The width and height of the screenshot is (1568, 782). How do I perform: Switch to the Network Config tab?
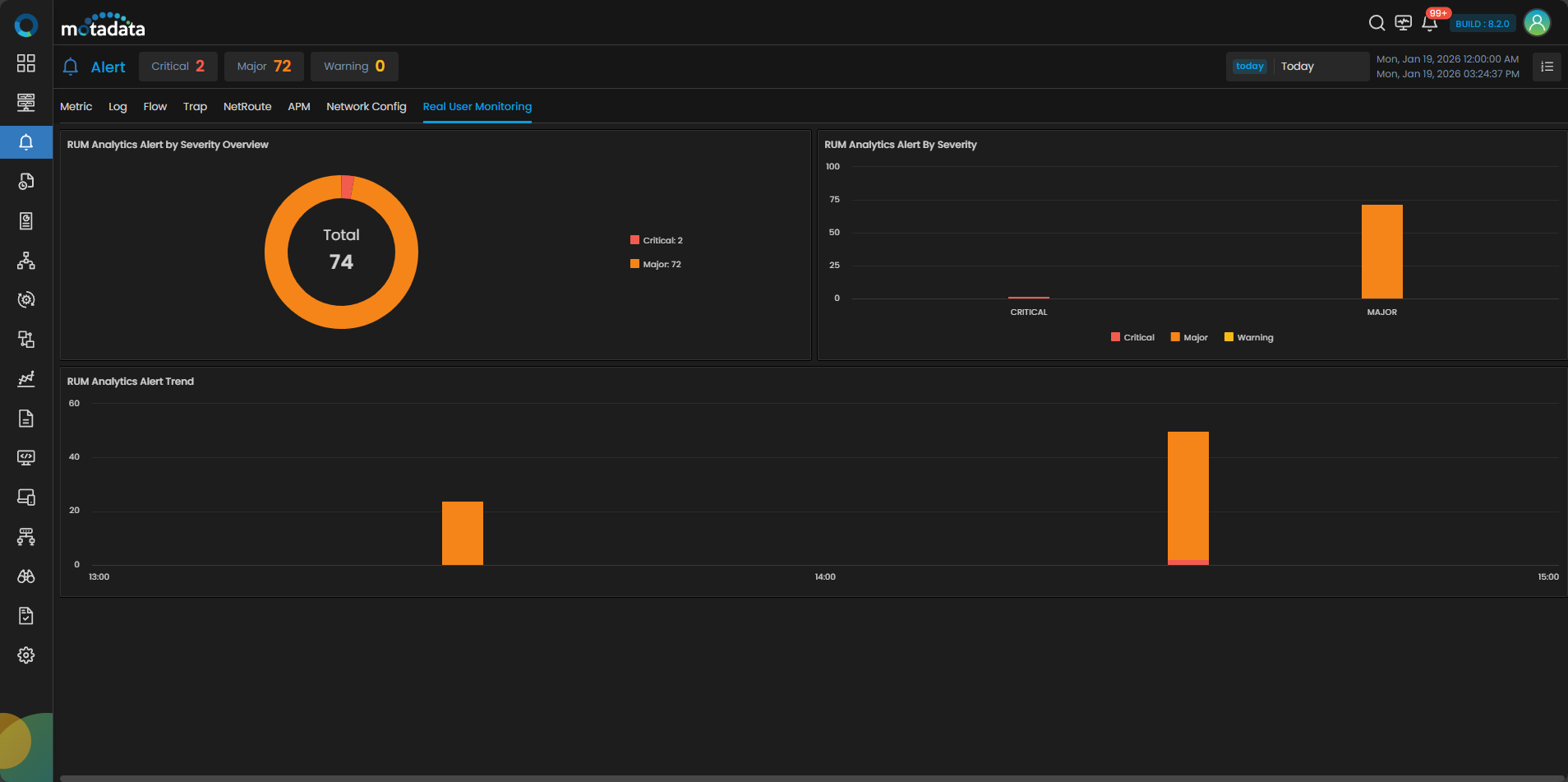point(366,107)
